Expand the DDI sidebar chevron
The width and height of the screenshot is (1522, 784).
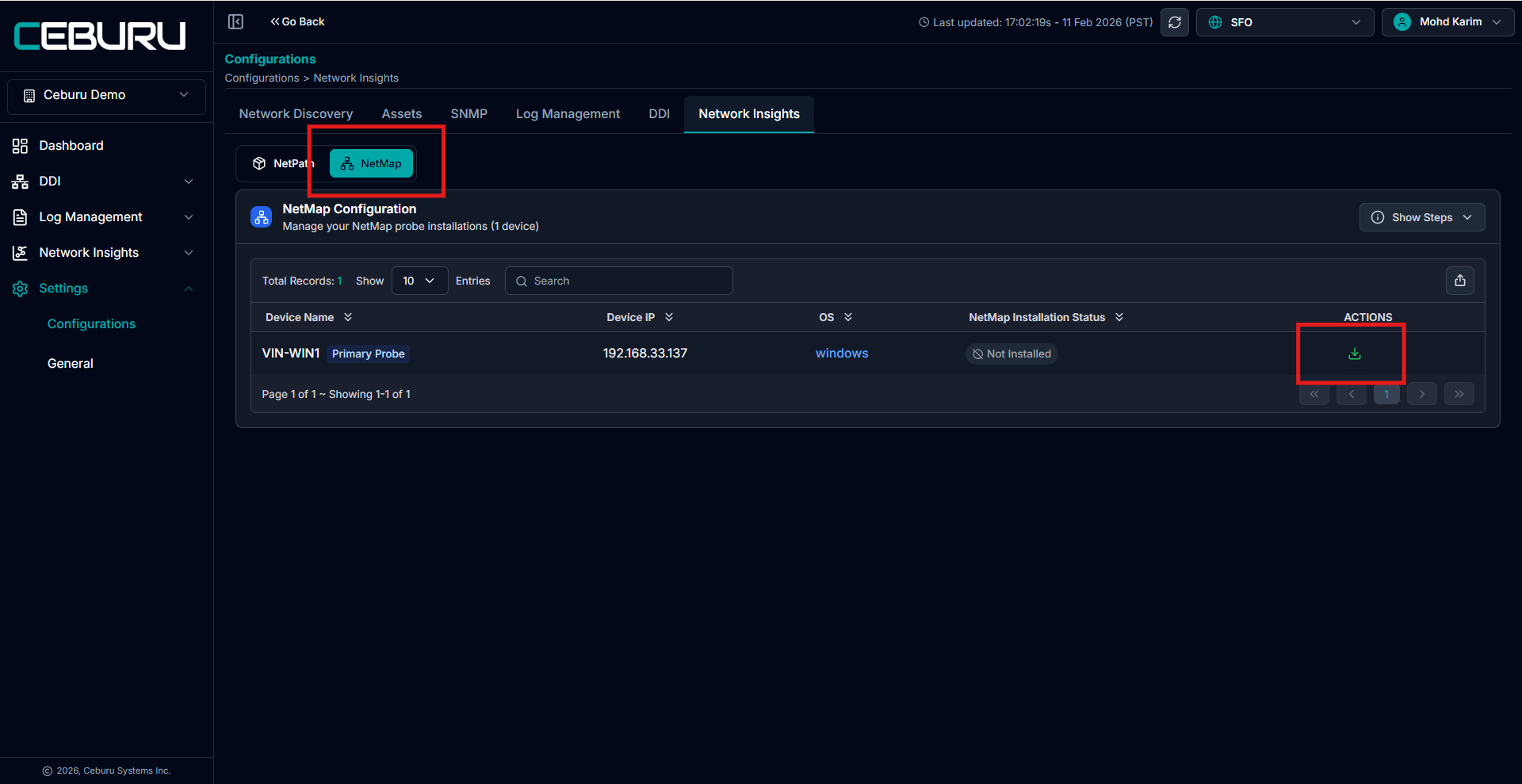(189, 182)
